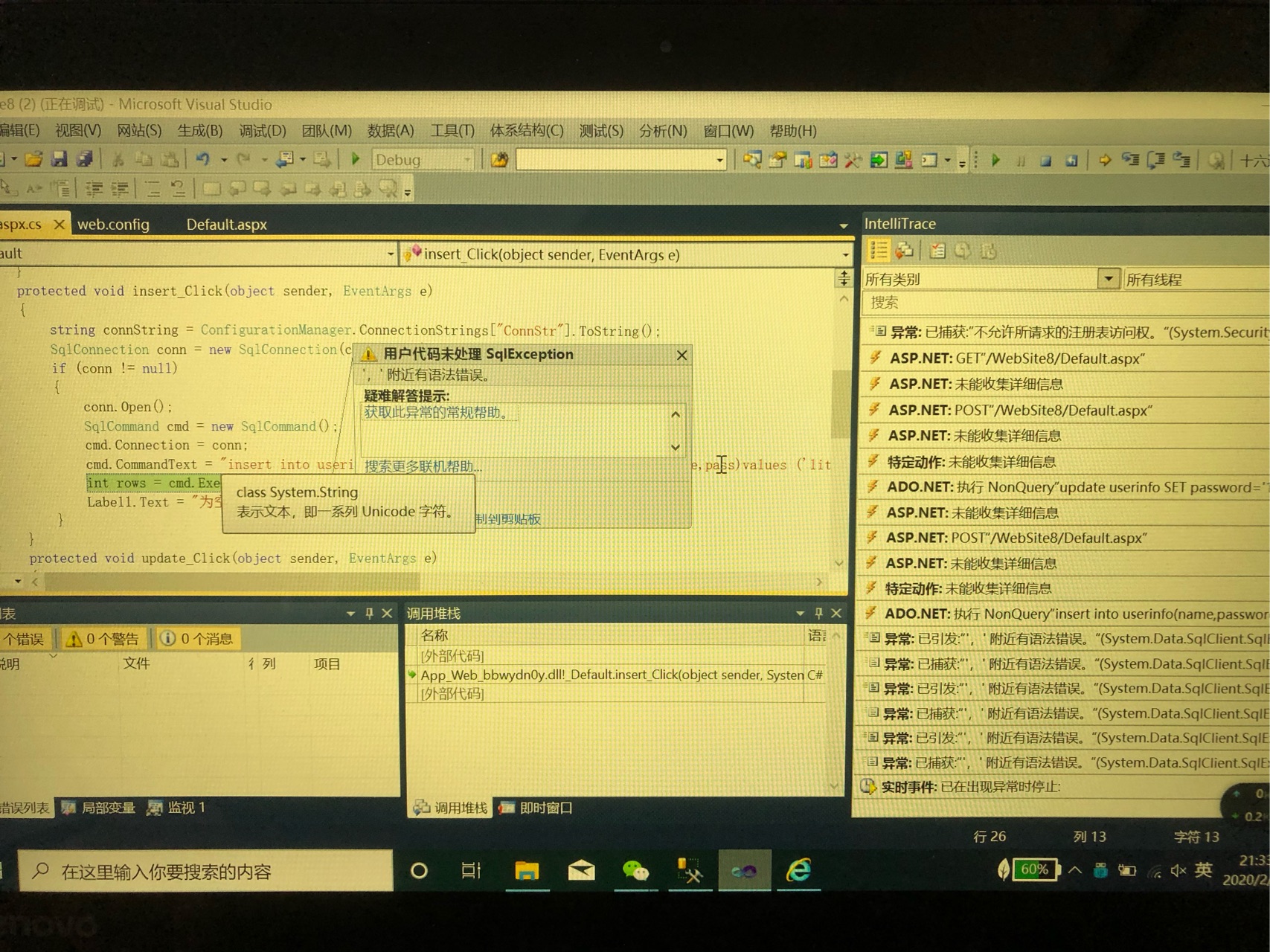Restart debugging toolbar icon

1071,161
